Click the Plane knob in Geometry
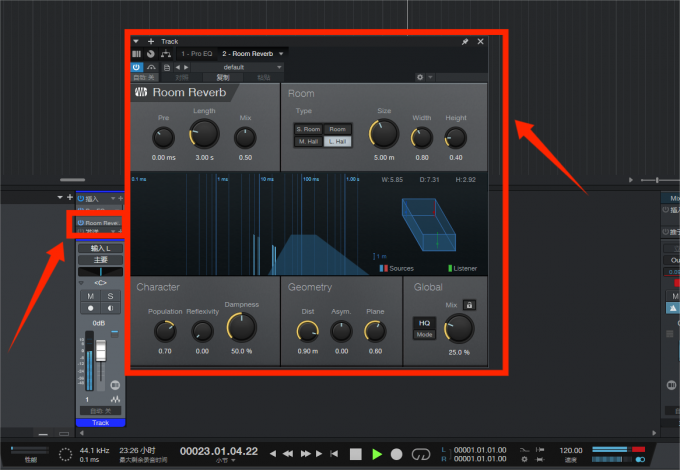The image size is (680, 470). (x=375, y=332)
